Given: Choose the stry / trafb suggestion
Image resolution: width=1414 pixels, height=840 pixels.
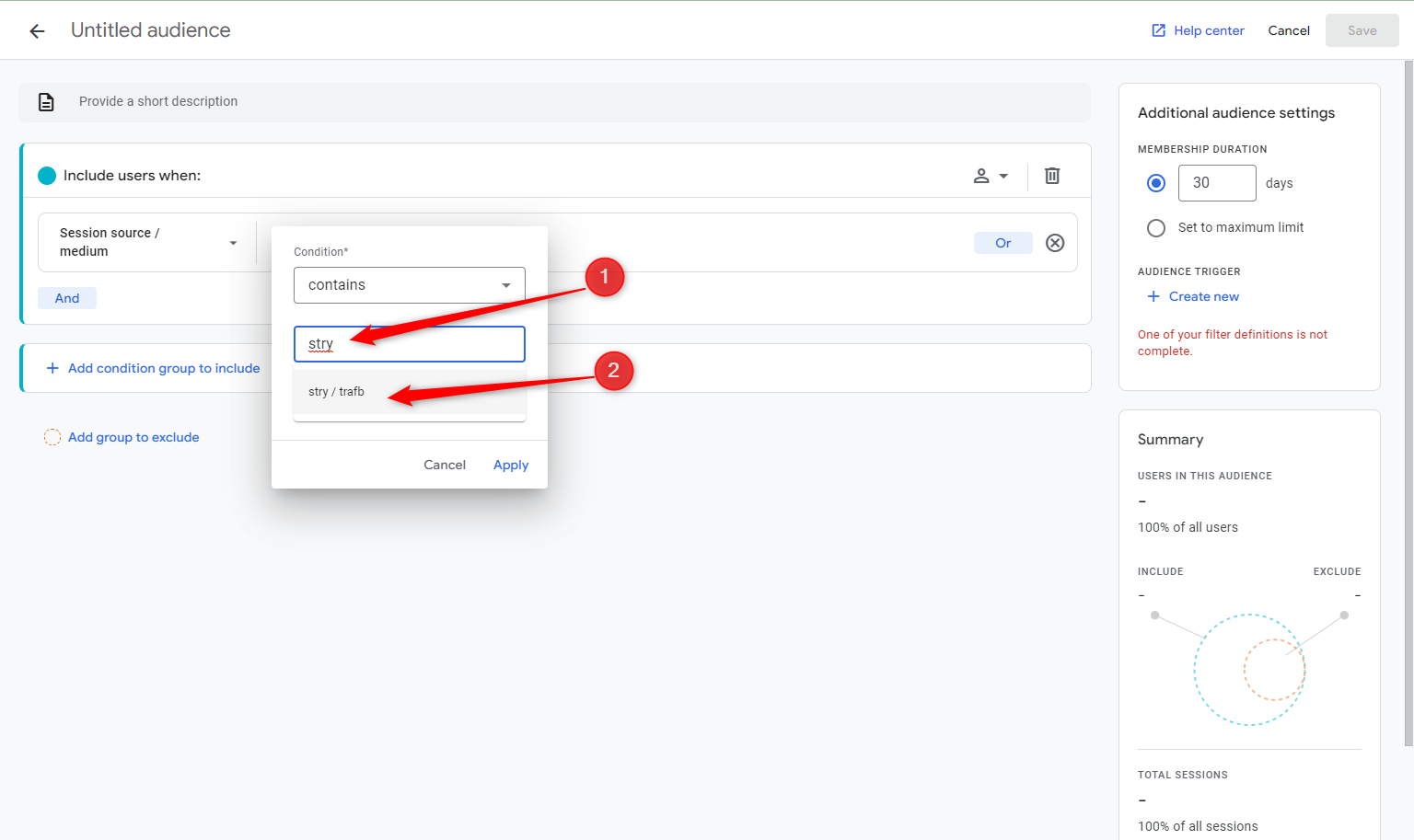Looking at the screenshot, I should [337, 392].
